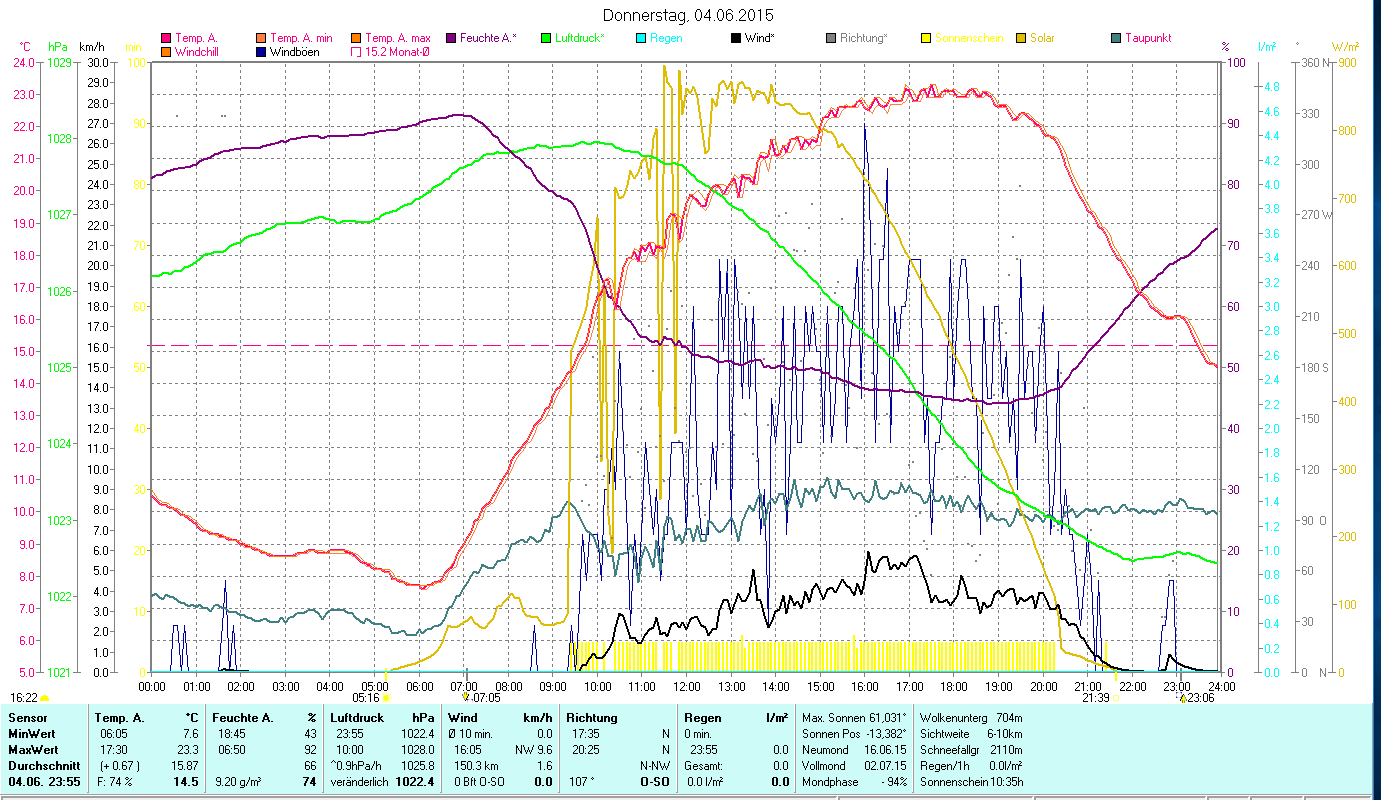Image resolution: width=1381 pixels, height=800 pixels.
Task: Click the 04.06. 23:55 timestamp
Action: pos(45,782)
